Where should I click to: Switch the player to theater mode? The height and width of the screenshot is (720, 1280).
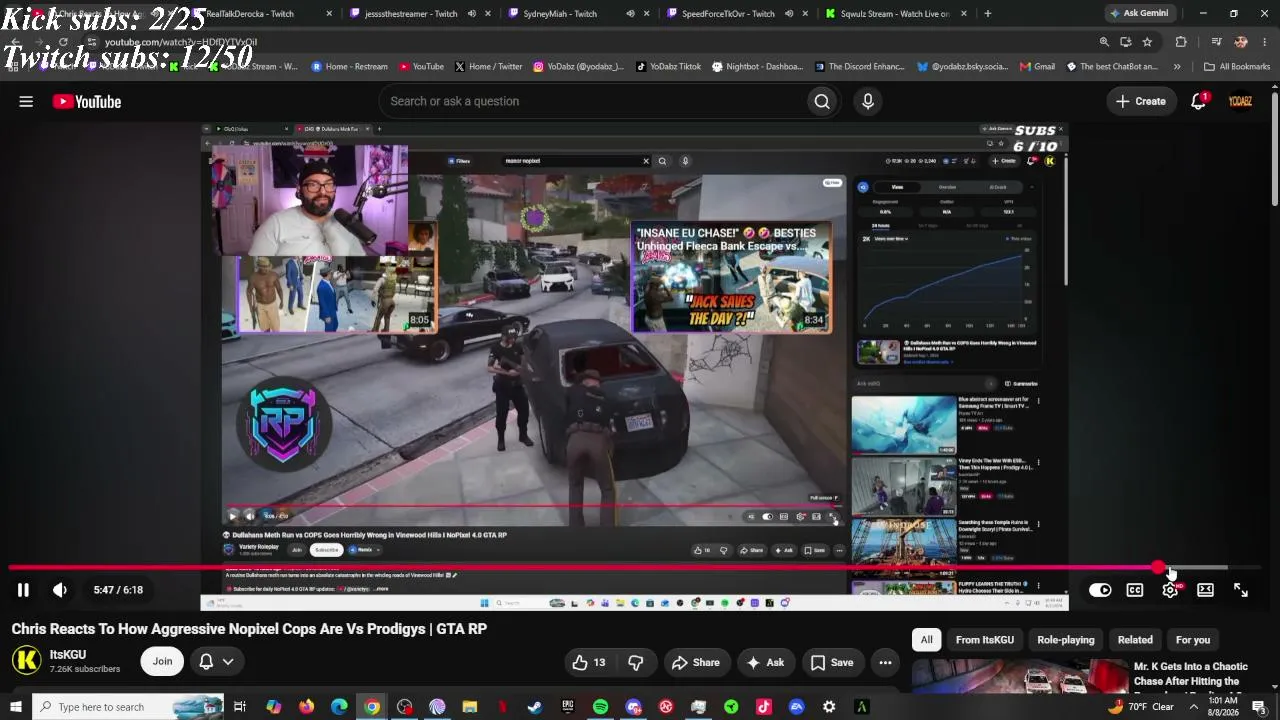(1205, 590)
